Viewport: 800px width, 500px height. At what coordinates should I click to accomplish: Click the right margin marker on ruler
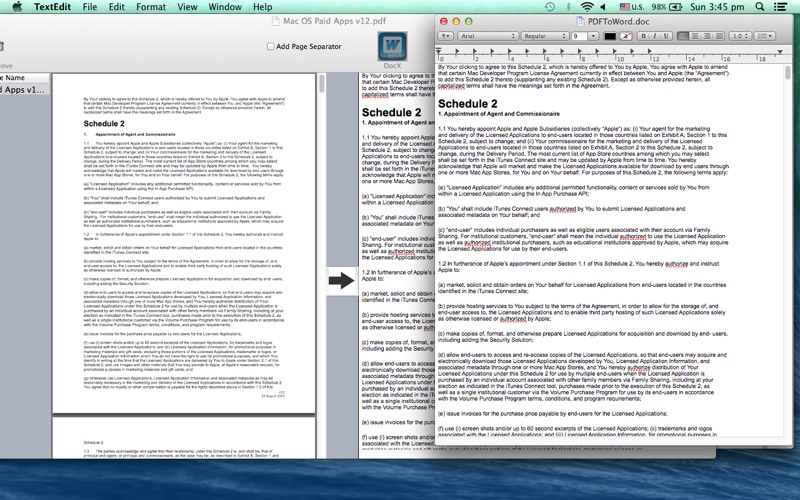(x=780, y=52)
